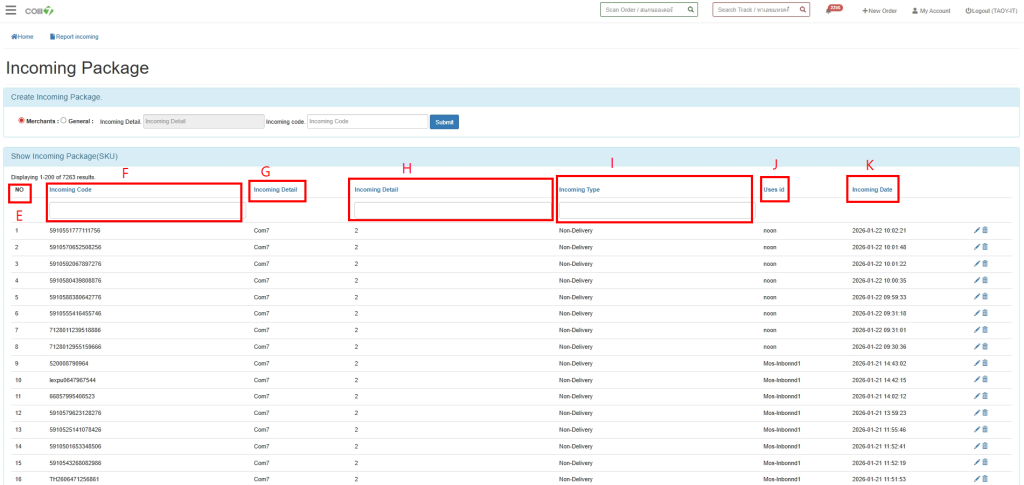This screenshot has width=1024, height=485.
Task: Click the Incoming Code input field
Action: pyautogui.click(x=367, y=122)
